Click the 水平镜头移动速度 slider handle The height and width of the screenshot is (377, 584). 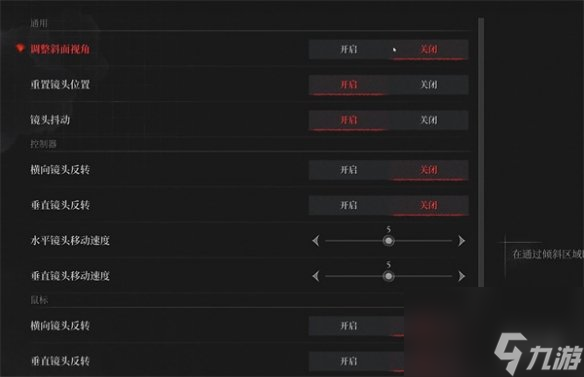(x=388, y=241)
